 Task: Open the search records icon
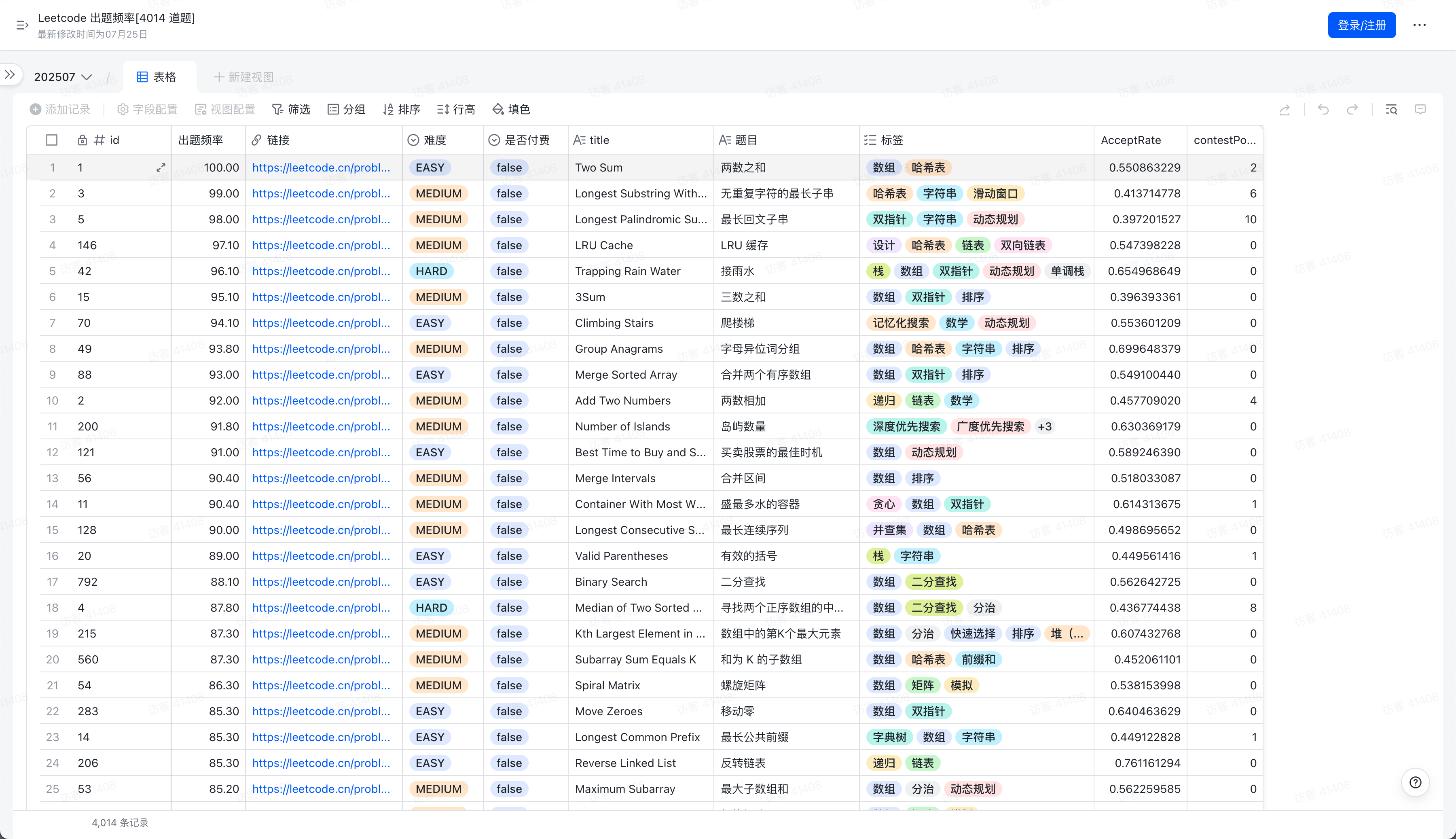click(x=1392, y=110)
